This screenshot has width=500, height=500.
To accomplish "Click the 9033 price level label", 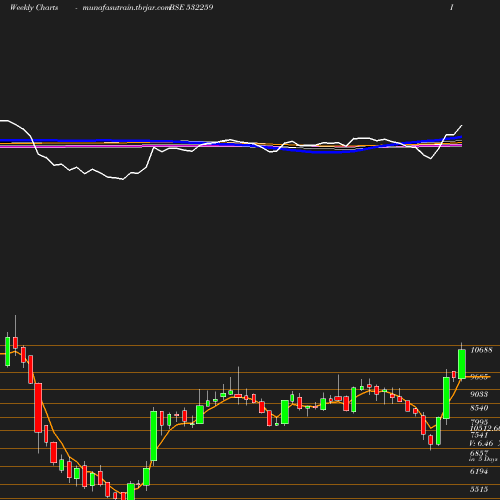I will tap(479, 394).
